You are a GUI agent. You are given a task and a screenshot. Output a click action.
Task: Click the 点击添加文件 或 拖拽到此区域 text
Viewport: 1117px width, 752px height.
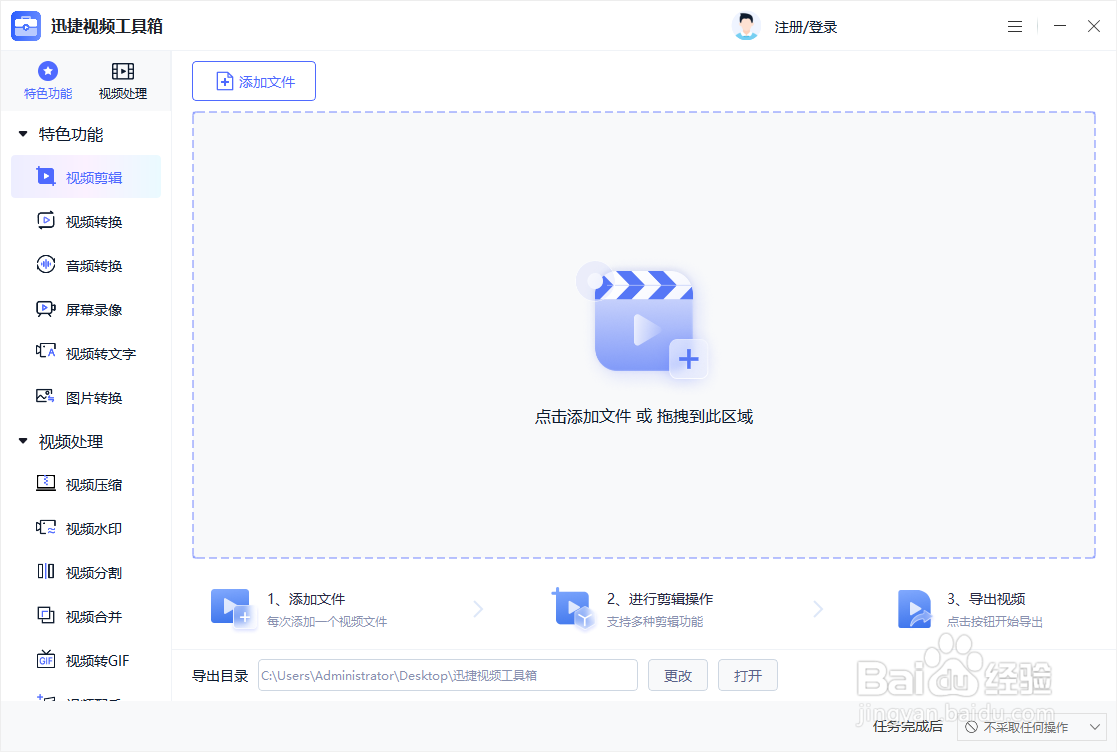pos(644,417)
